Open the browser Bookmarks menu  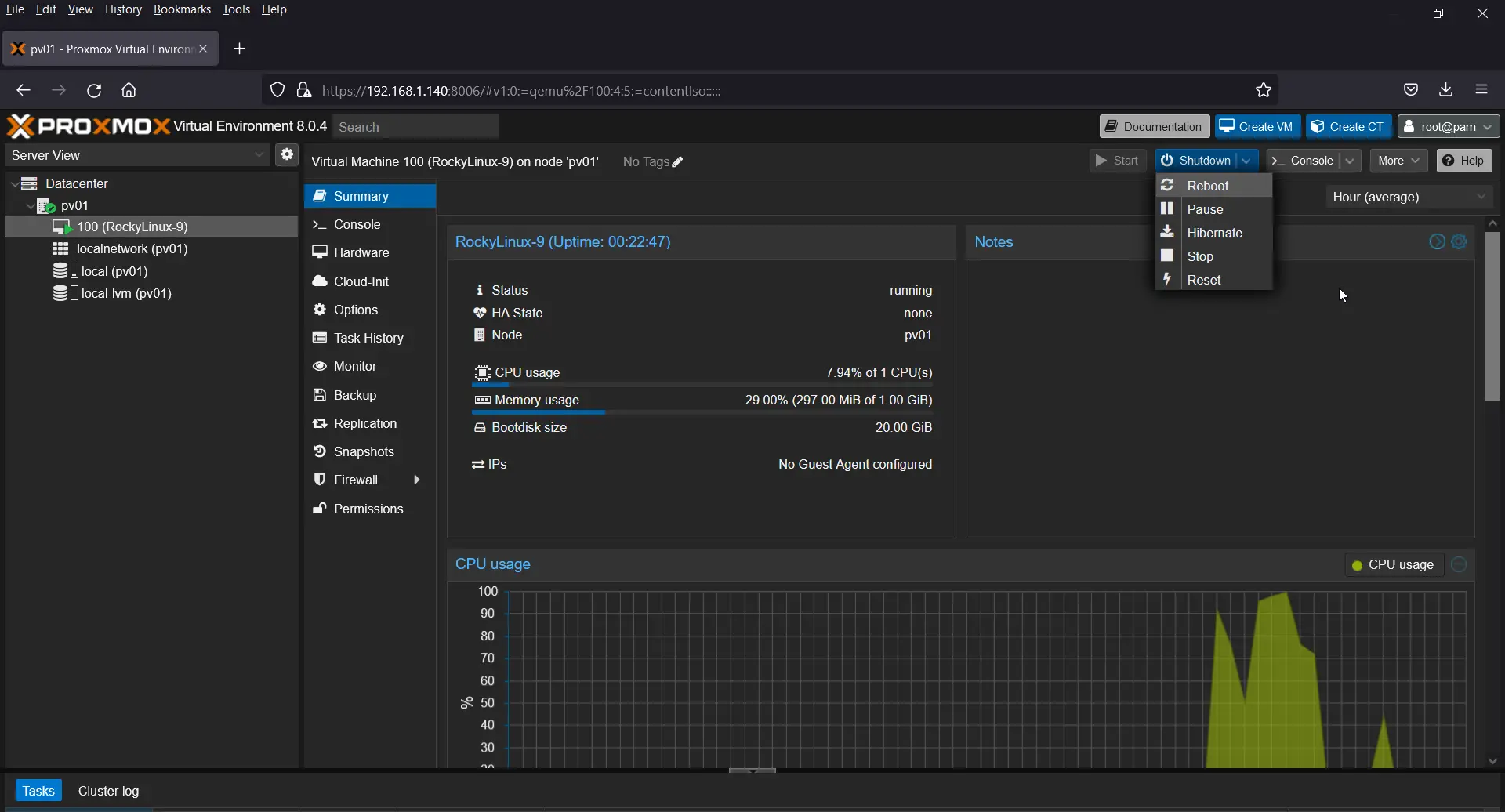click(182, 10)
